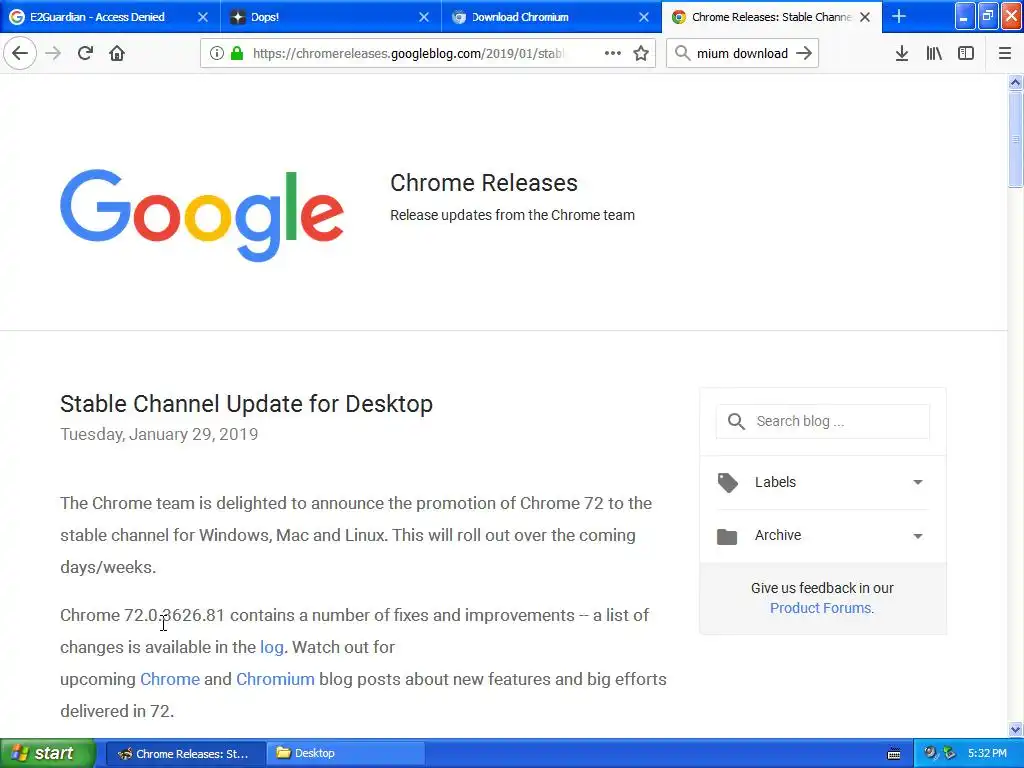Open page actions three-dots menu
Viewport: 1024px width, 768px height.
click(x=613, y=53)
